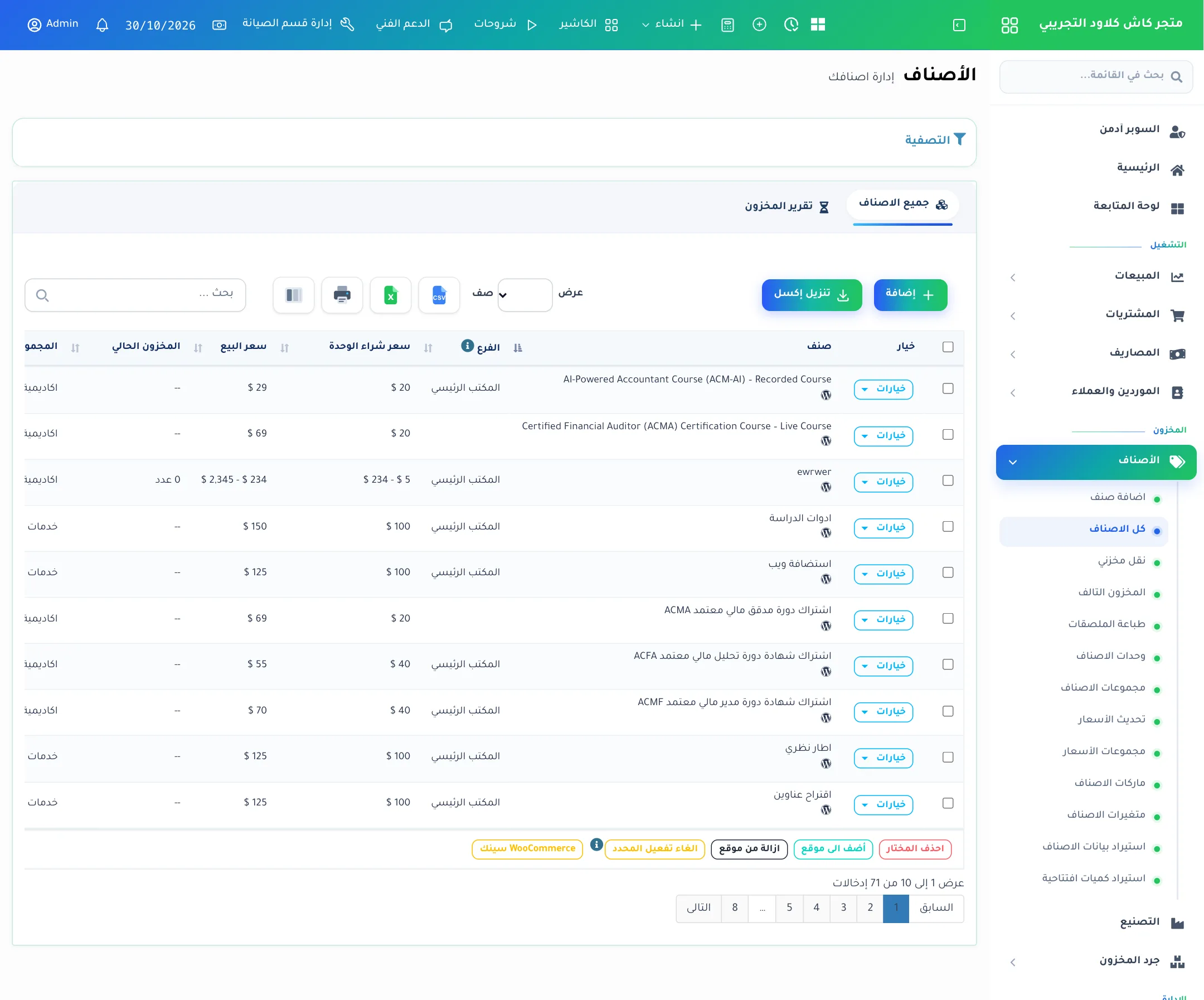The width and height of the screenshot is (1204, 1000).
Task: Click the clock icon in top bar
Action: [791, 25]
